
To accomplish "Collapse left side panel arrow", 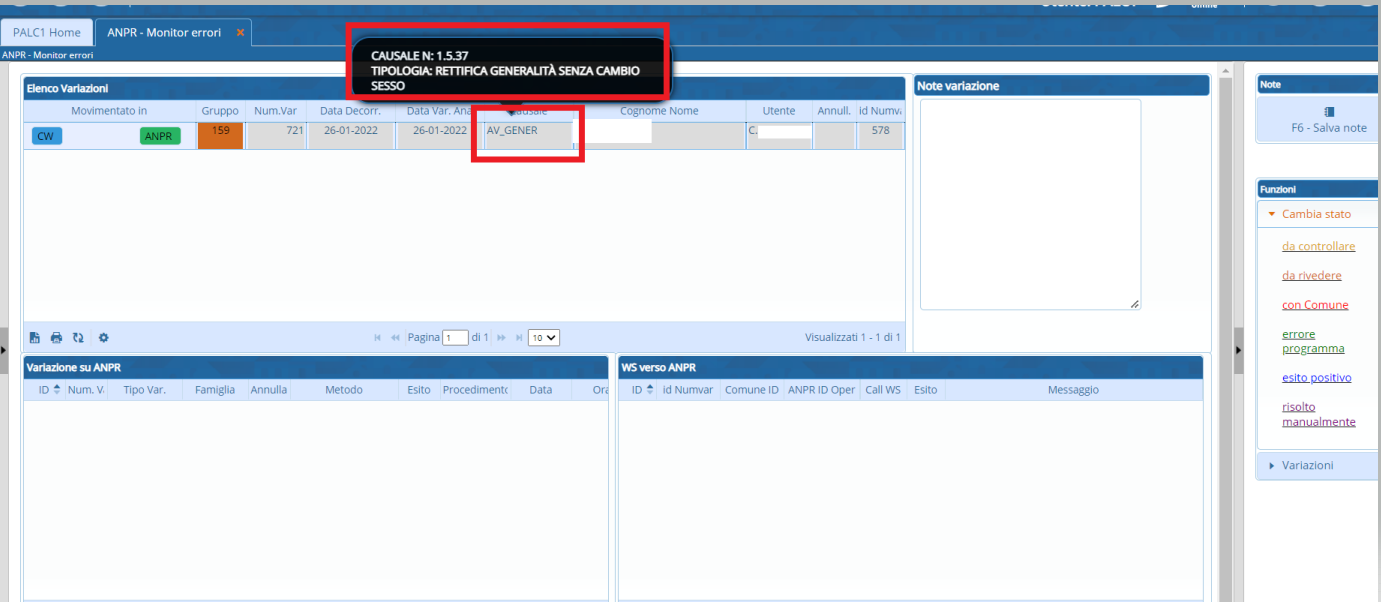I will pos(3,350).
